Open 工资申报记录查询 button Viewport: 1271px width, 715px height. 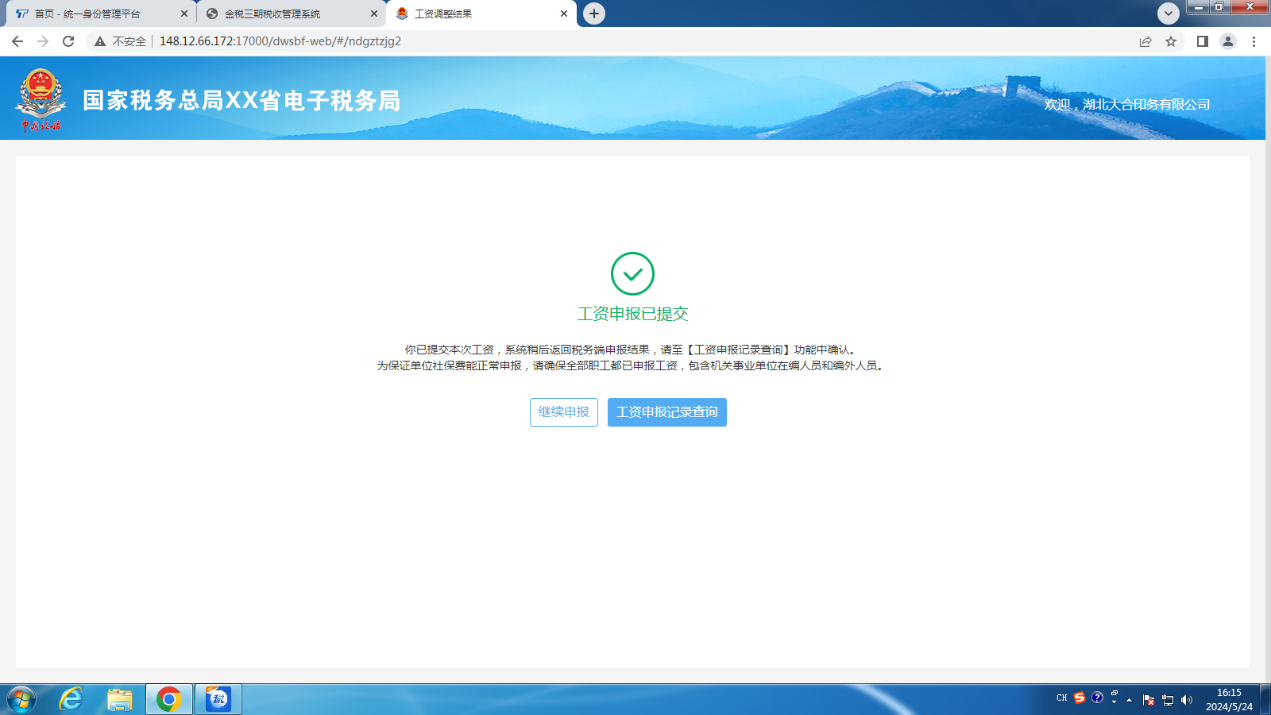(667, 412)
